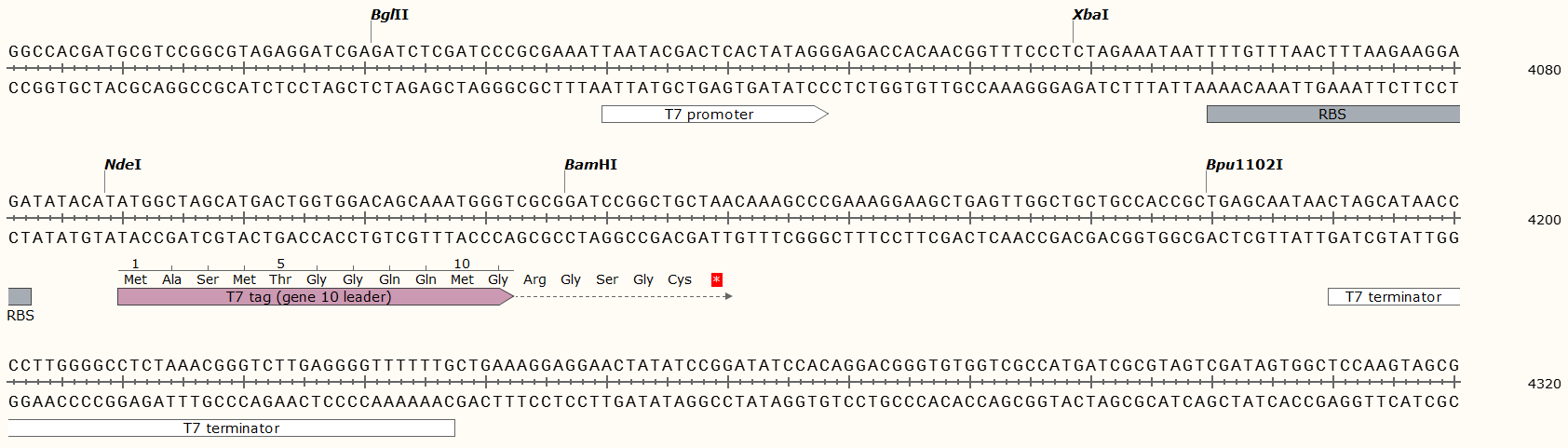1568x448 pixels.
Task: Select the 4200 base position label
Action: coord(1544,220)
